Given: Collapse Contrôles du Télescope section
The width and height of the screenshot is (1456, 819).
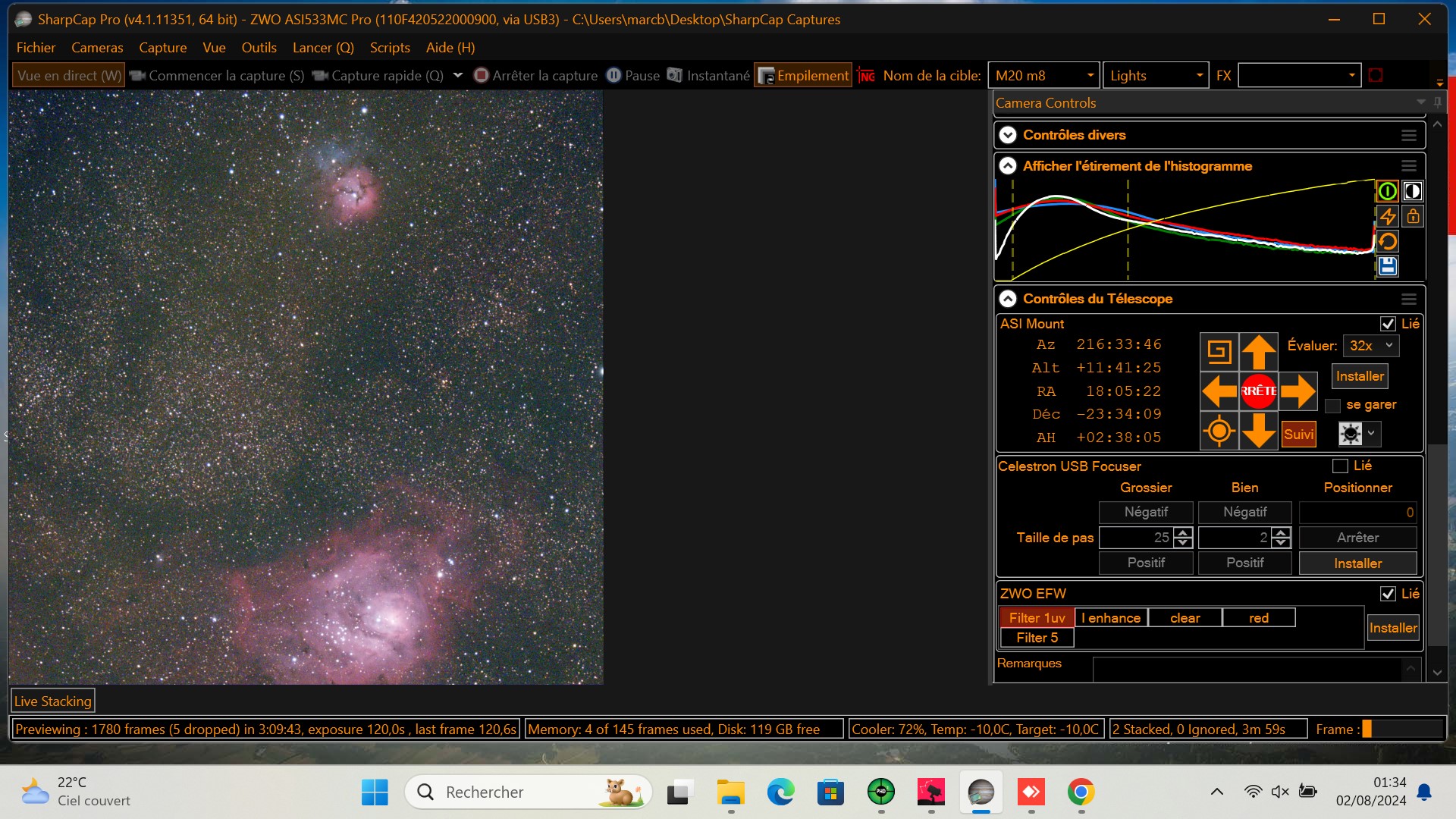Looking at the screenshot, I should (1008, 299).
